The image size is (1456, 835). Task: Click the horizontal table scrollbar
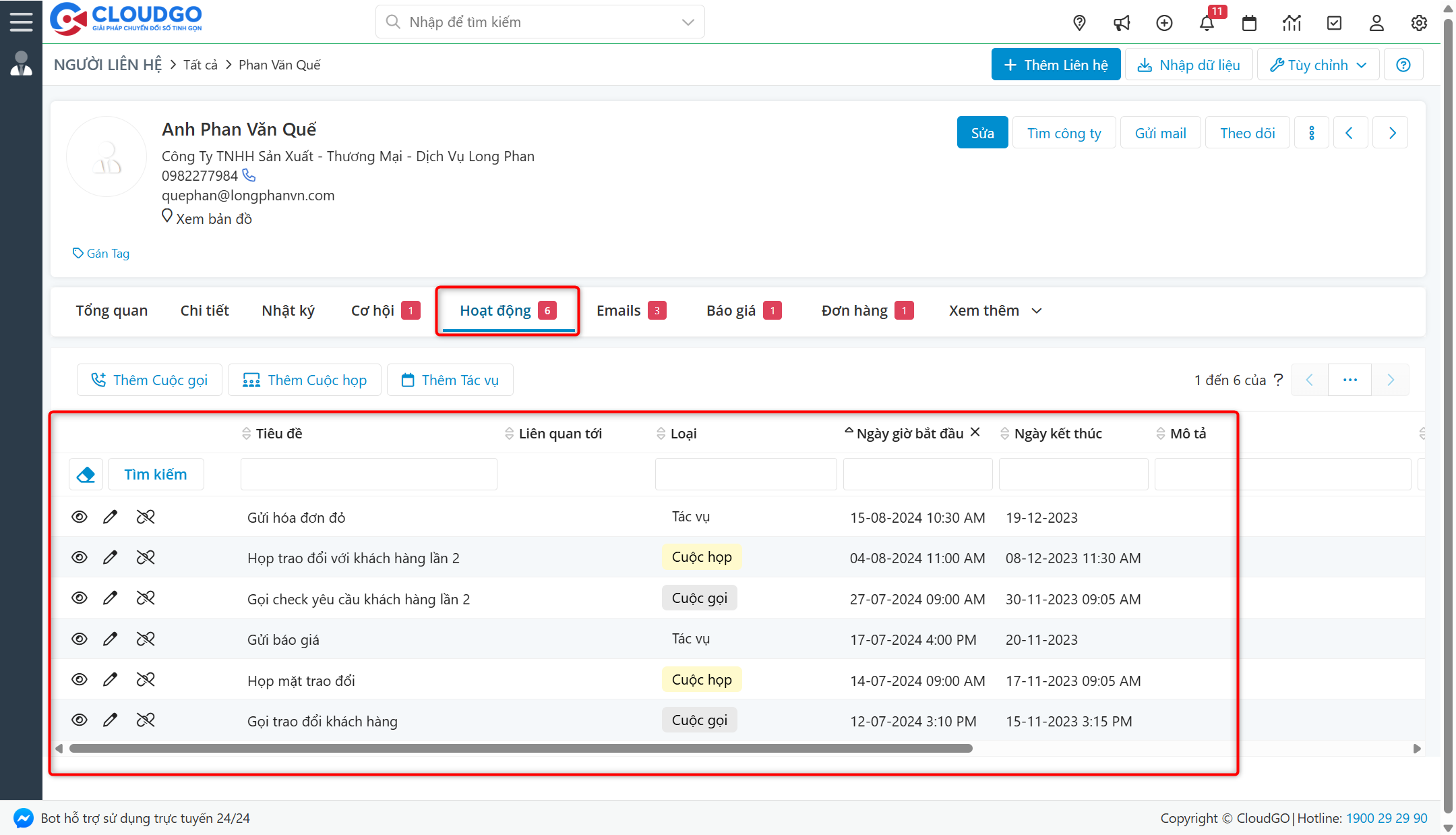pyautogui.click(x=520, y=749)
